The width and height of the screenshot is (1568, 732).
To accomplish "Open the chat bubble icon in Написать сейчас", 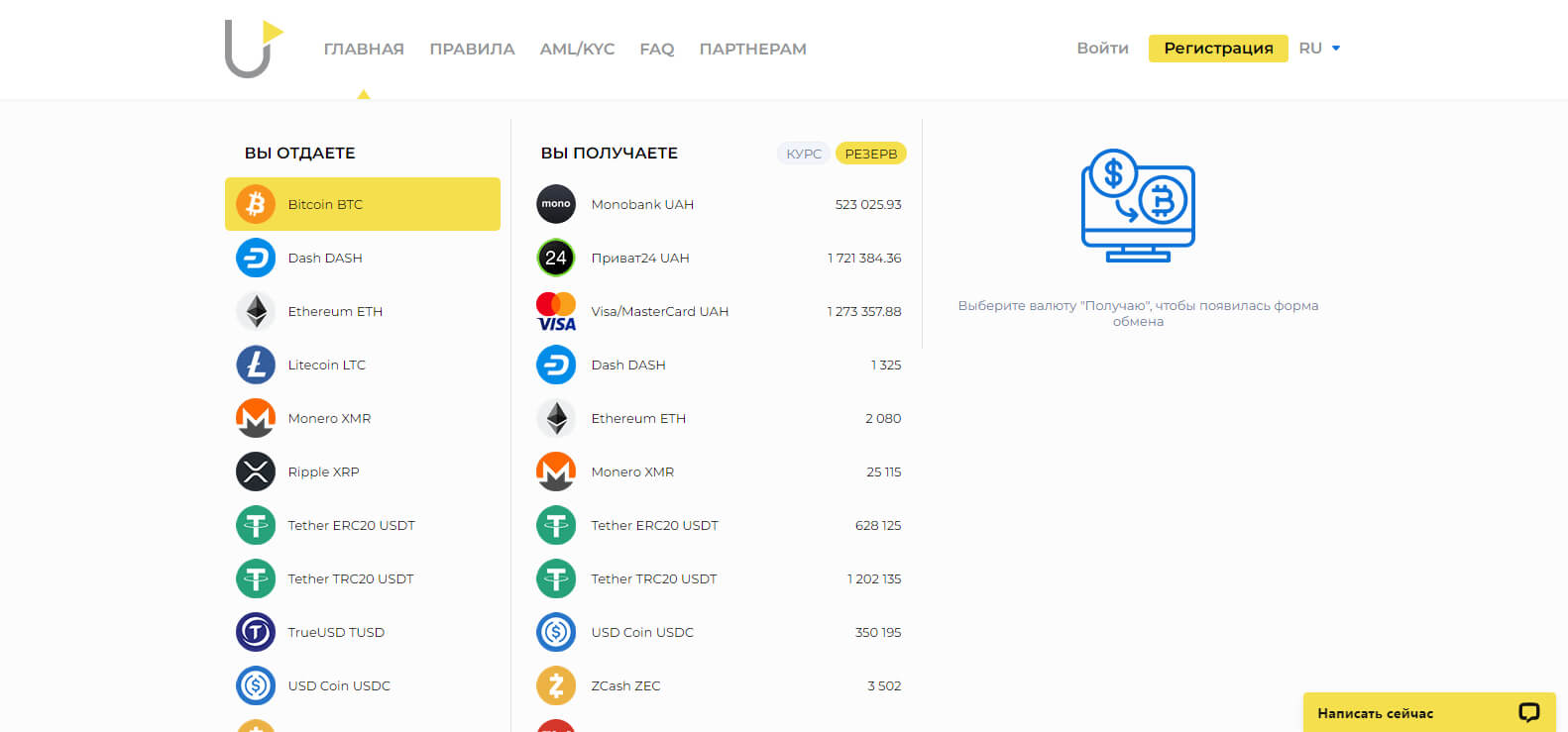I will pos(1529,712).
